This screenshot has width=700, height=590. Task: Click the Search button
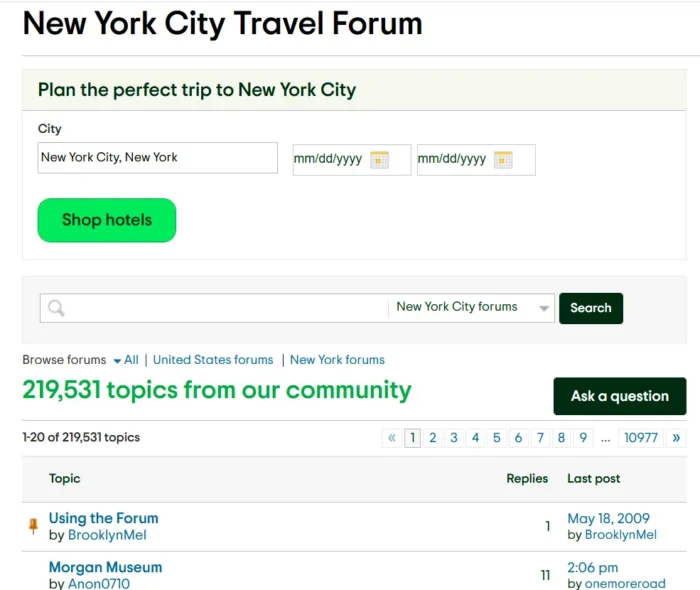(x=591, y=308)
